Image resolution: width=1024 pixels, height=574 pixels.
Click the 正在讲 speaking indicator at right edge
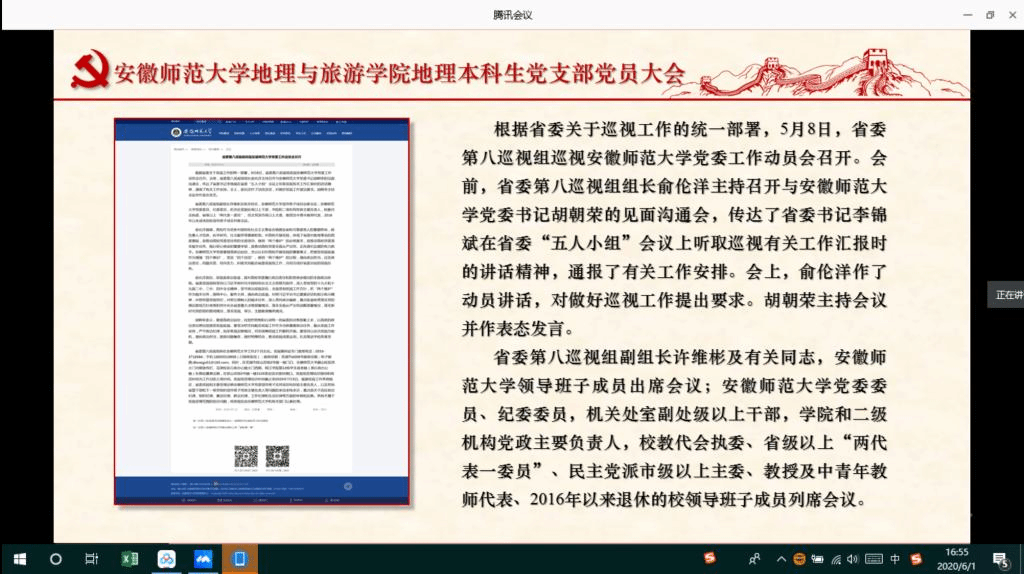coord(1007,295)
